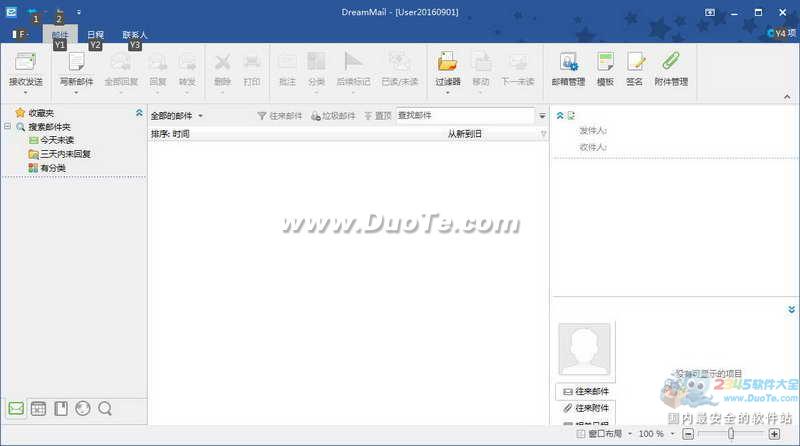Screen dimensions: 800x446
Task: Switch to the 邮件 ribbon tab
Action: click(60, 35)
